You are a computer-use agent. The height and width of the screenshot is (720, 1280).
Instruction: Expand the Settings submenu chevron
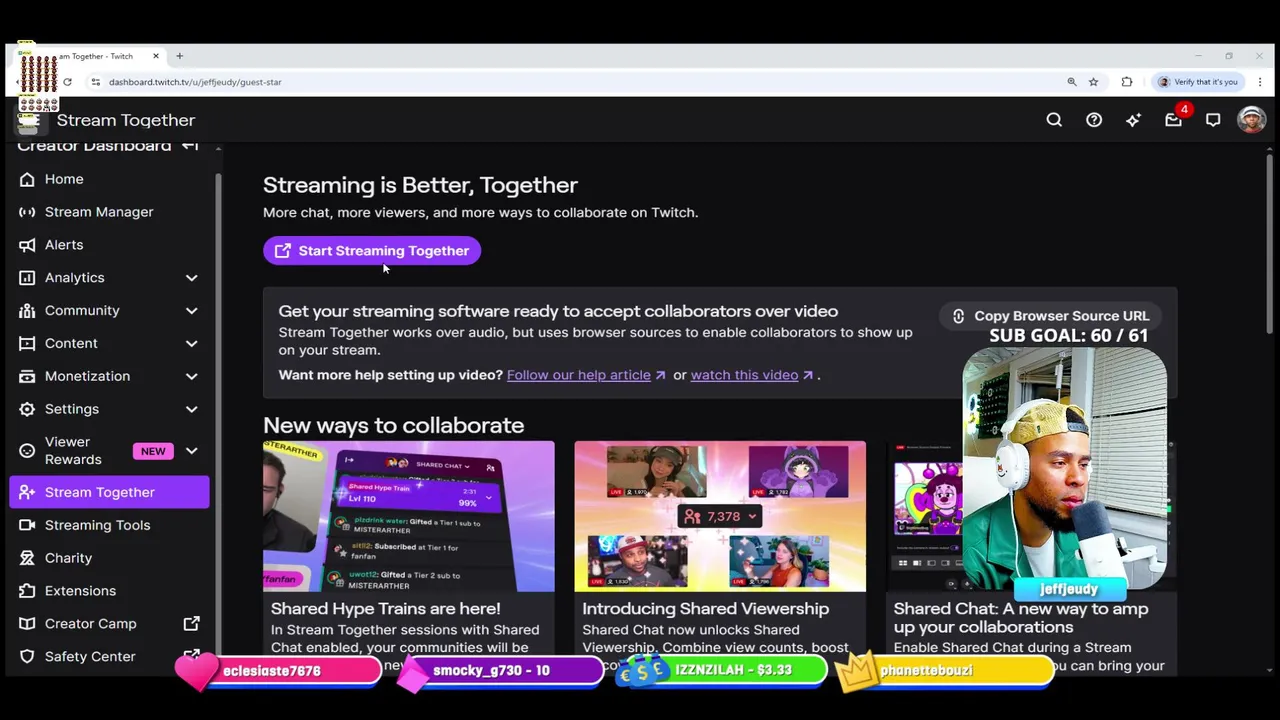(191, 409)
